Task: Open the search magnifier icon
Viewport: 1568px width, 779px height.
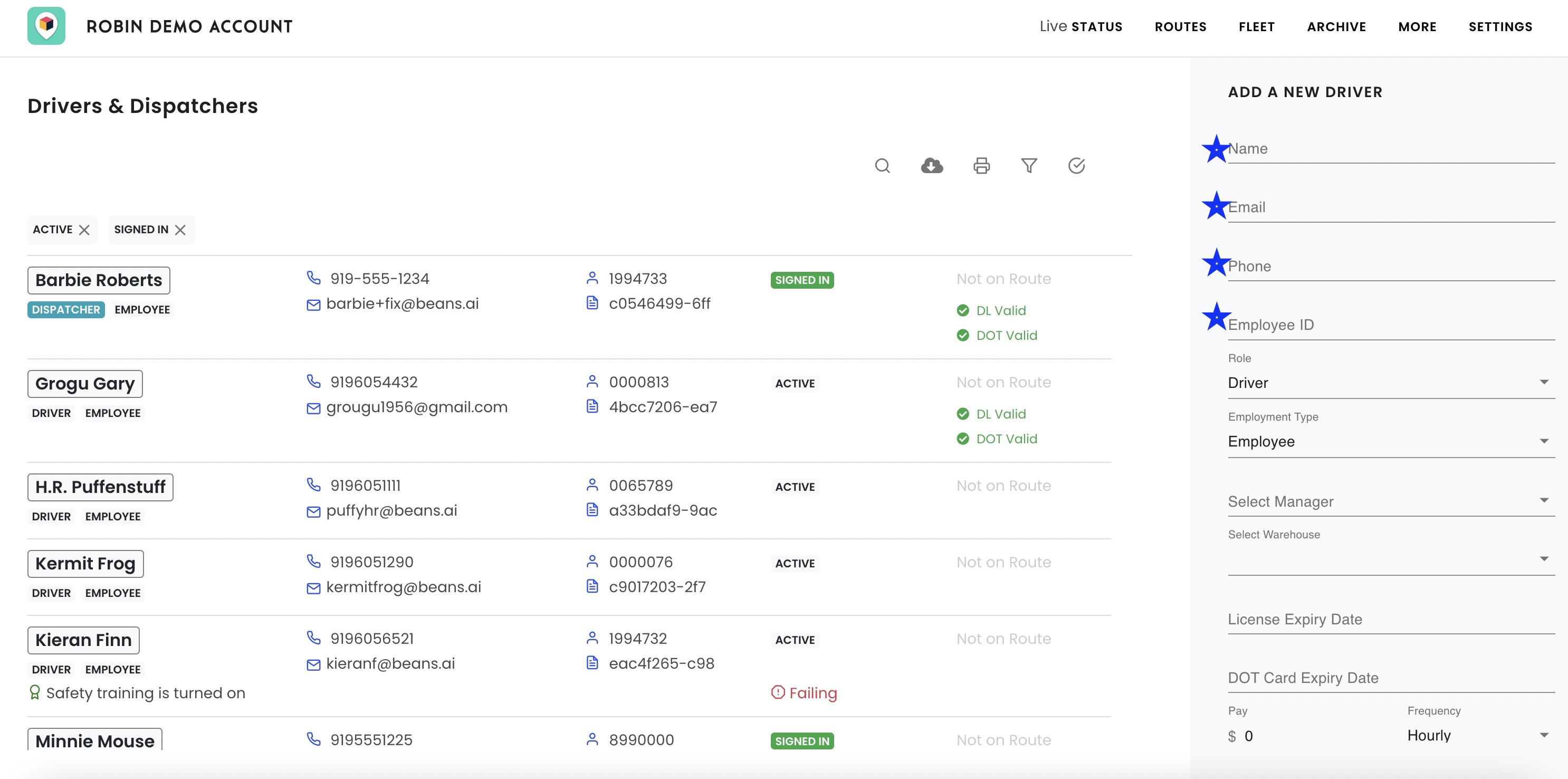Action: [x=882, y=166]
